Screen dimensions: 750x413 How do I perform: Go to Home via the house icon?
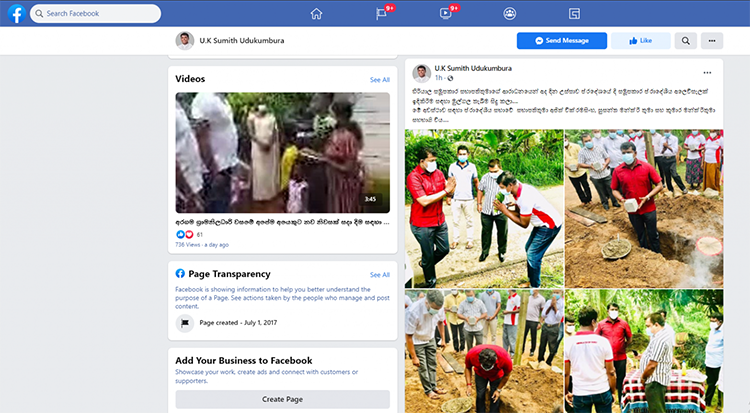point(316,14)
